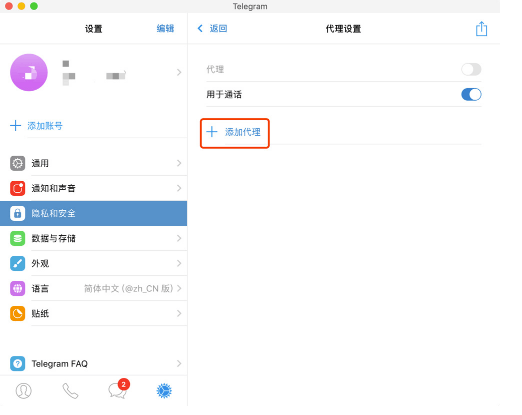The height and width of the screenshot is (415, 522).
Task: Open 数据与存储 row chevron
Action: coord(179,238)
